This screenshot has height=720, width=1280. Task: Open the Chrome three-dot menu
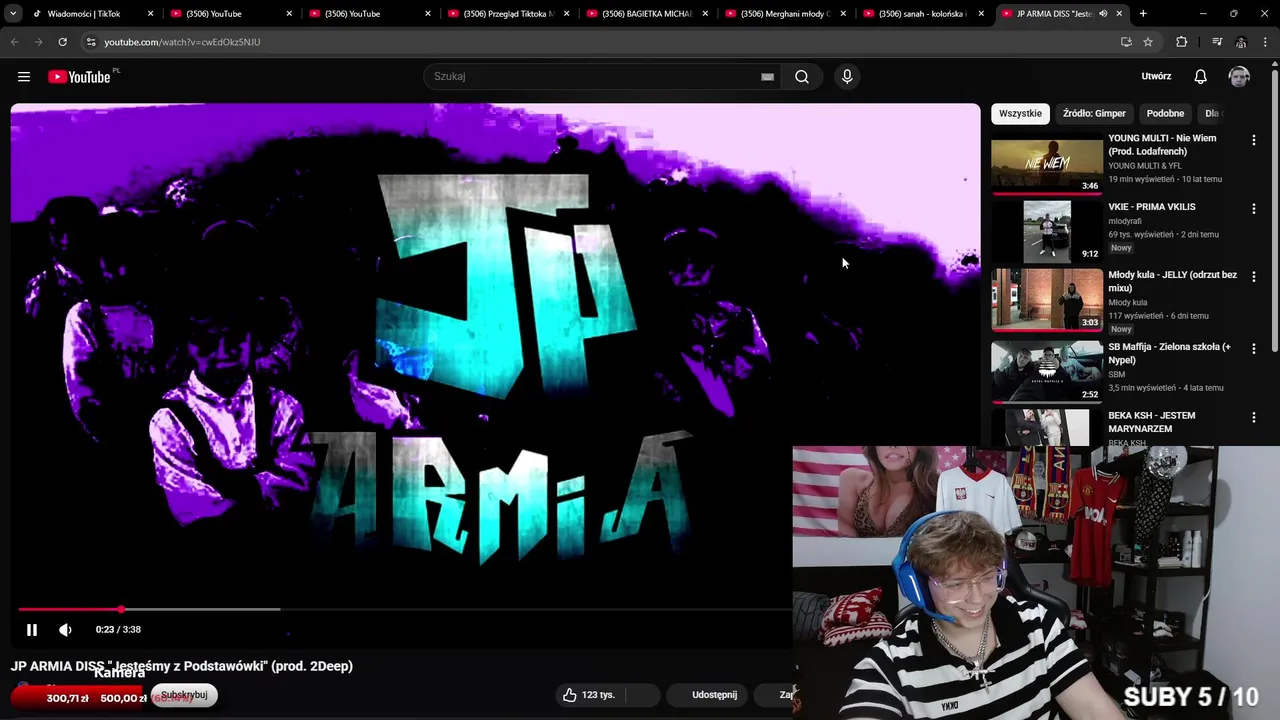1265,42
